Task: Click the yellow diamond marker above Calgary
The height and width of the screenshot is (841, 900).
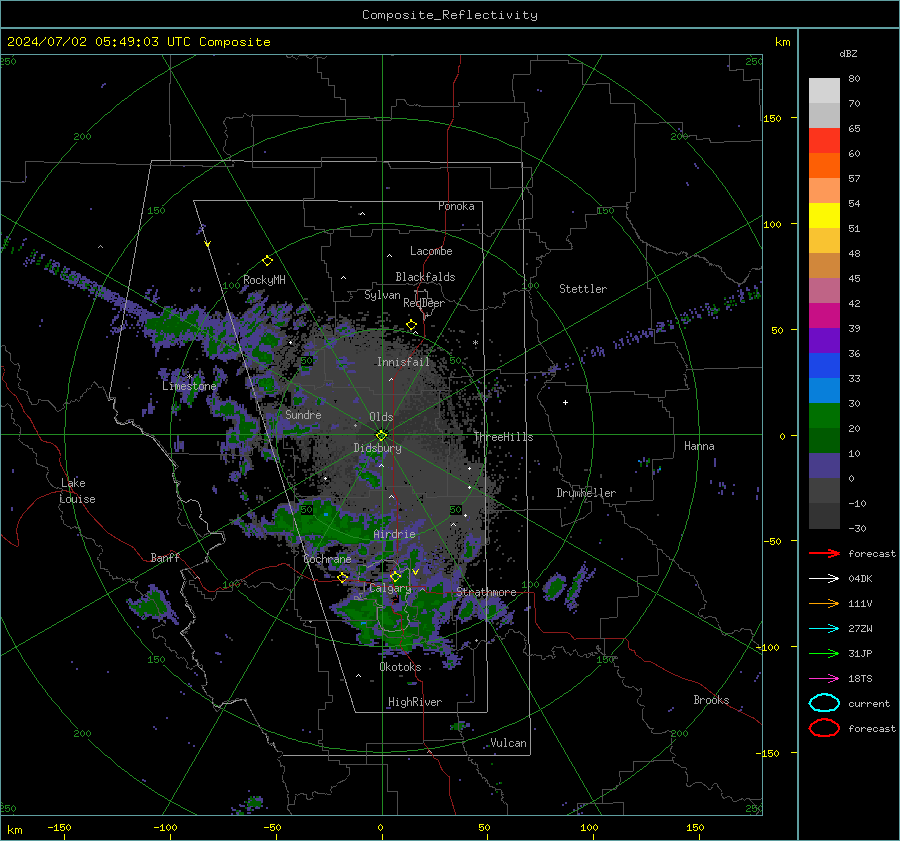Action: tap(395, 576)
